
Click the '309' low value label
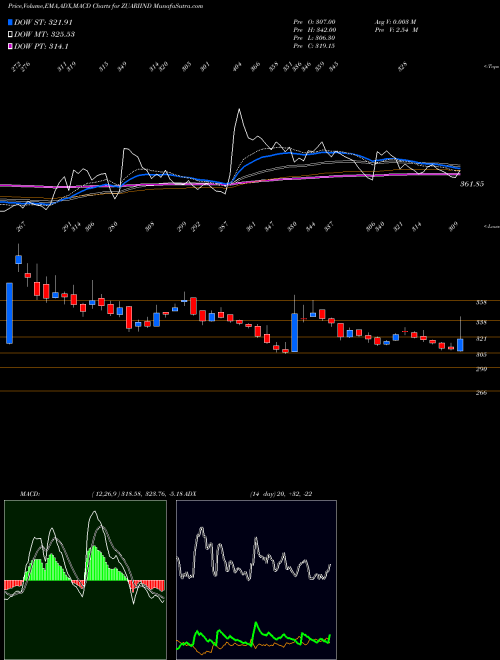point(452,227)
